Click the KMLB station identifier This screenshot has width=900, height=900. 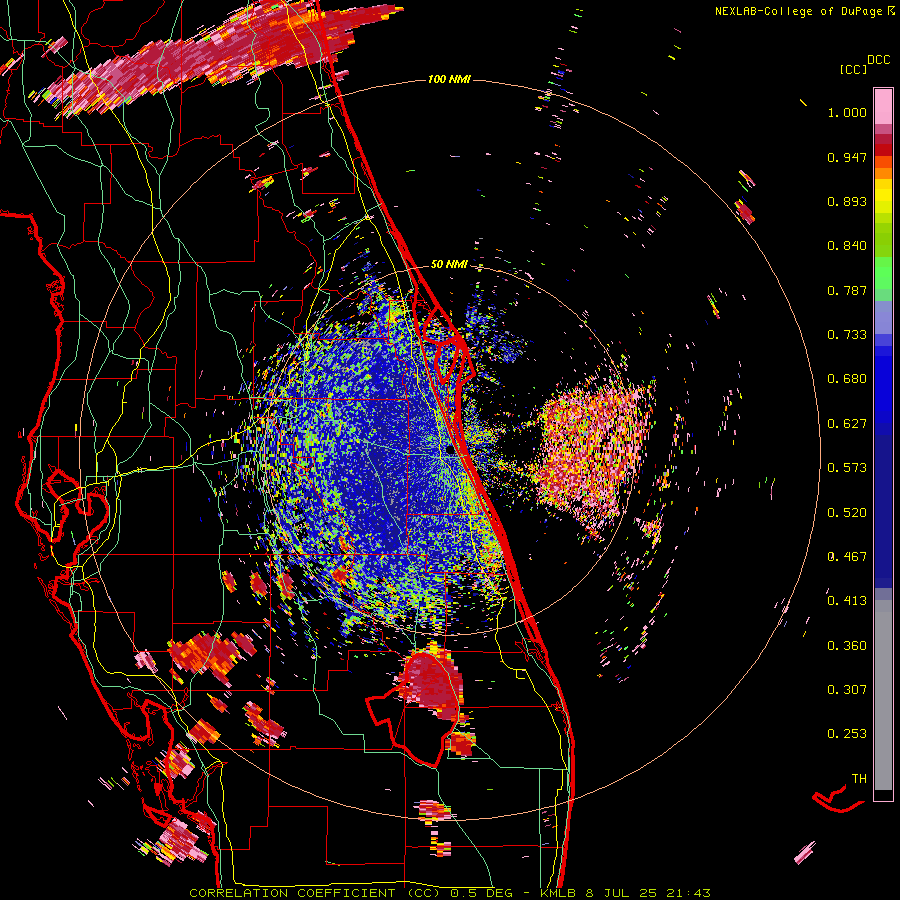[559, 893]
